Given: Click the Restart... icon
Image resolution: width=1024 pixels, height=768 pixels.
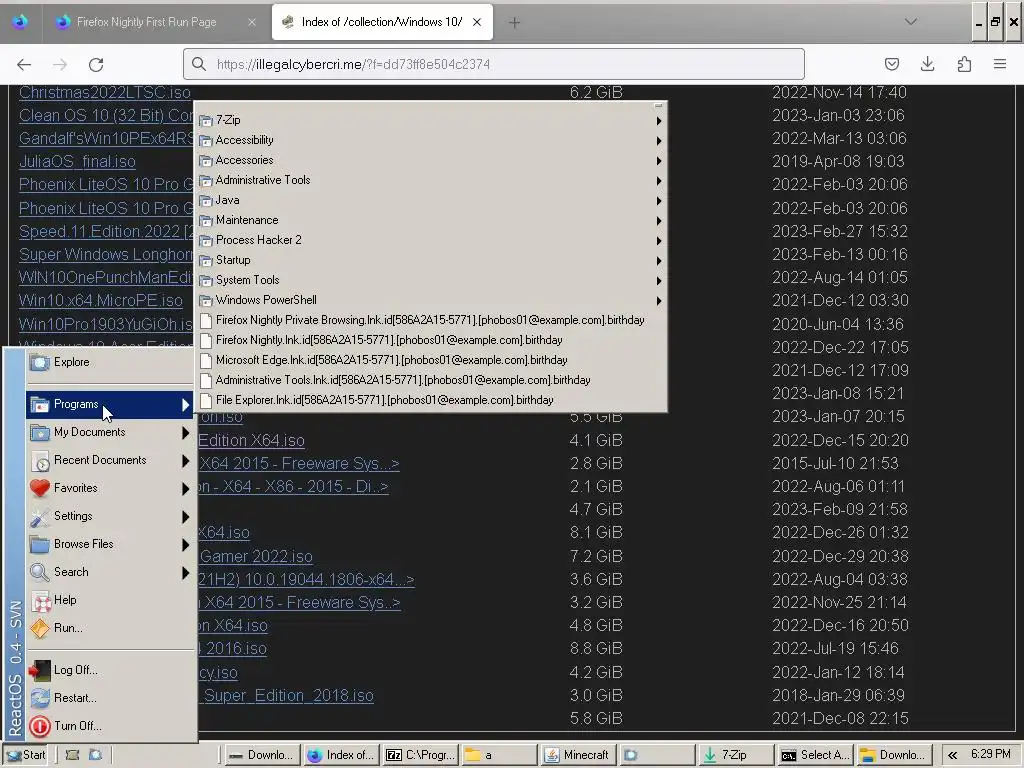Looking at the screenshot, I should 40,698.
